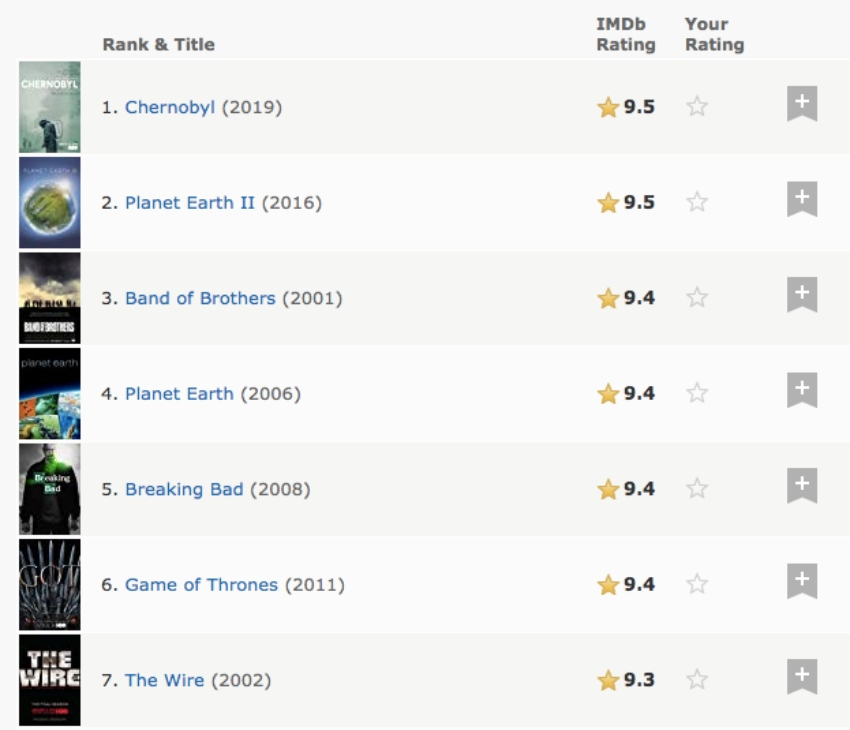The height and width of the screenshot is (730, 850).
Task: Go to Game of Thrones title page
Action: (x=201, y=585)
